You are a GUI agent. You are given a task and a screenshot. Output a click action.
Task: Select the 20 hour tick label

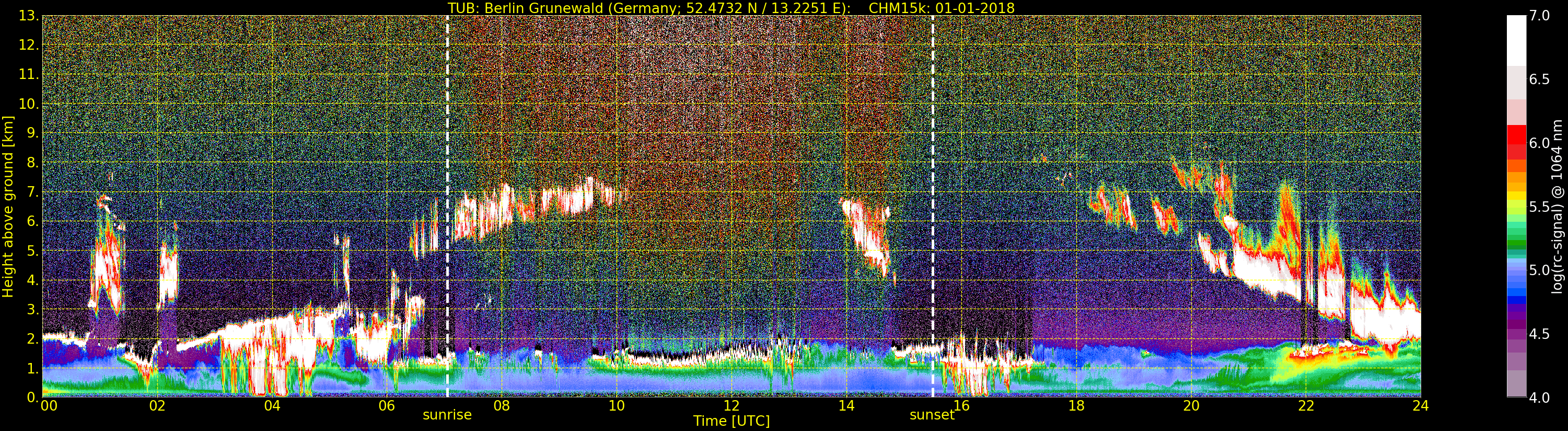1191,405
